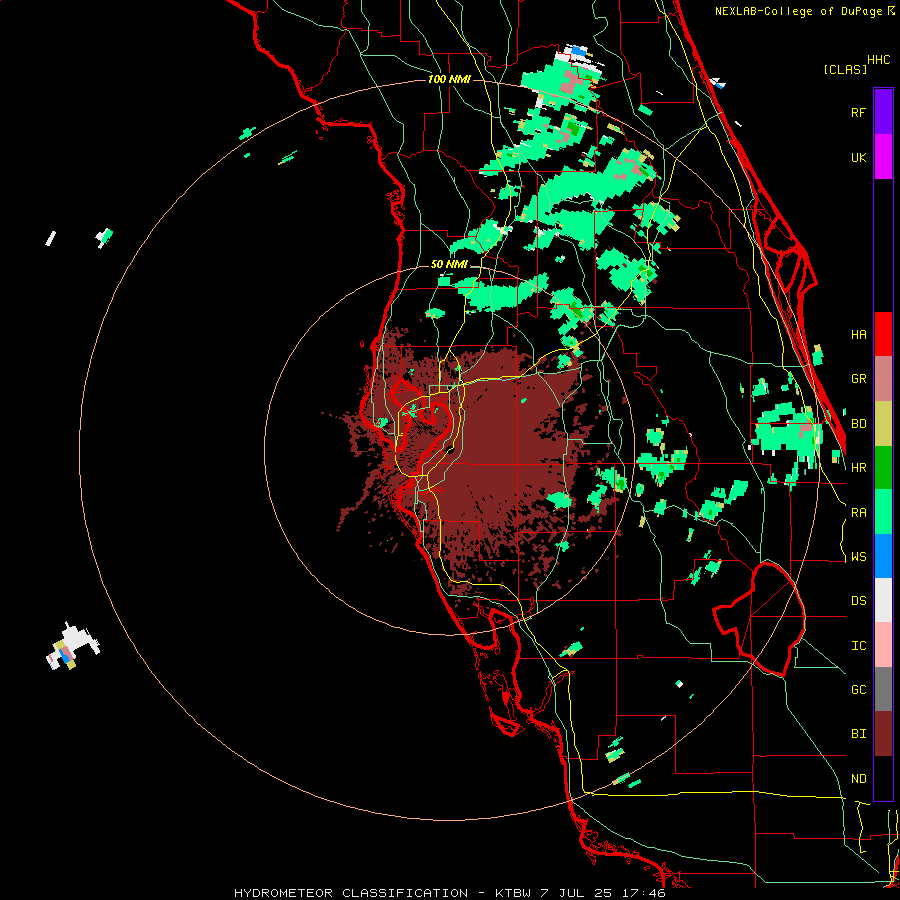
Task: Click the 100 NMI range ring label
Action: click(x=449, y=79)
